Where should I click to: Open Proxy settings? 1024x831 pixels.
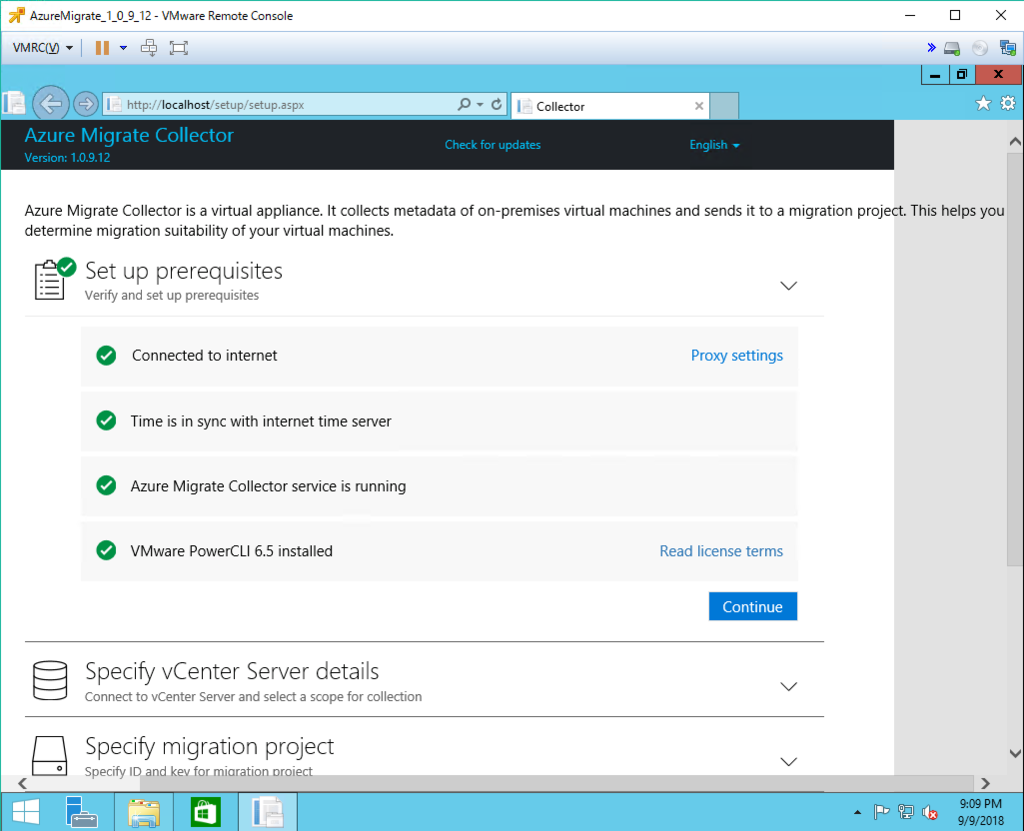(737, 355)
